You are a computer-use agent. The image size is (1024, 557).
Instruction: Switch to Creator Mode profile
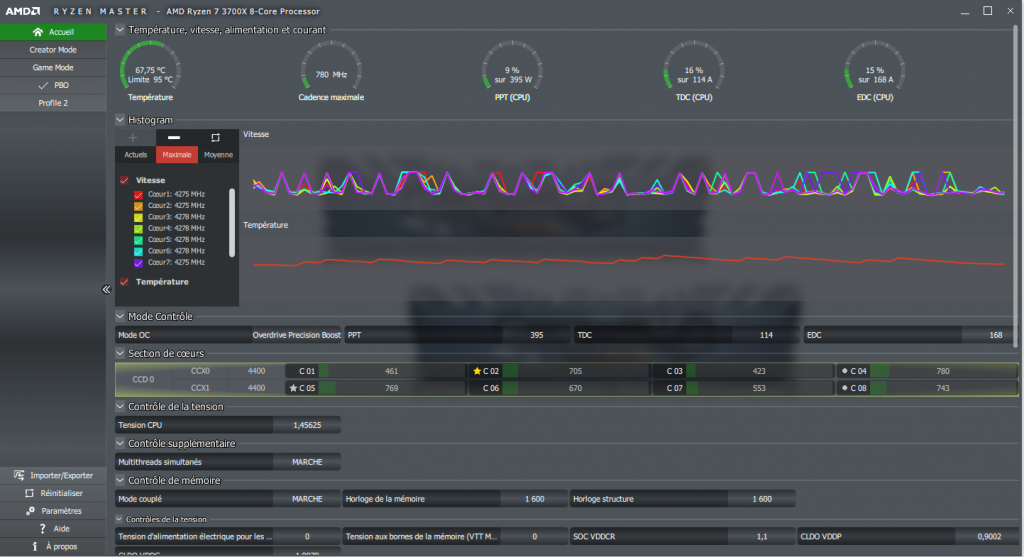point(53,50)
